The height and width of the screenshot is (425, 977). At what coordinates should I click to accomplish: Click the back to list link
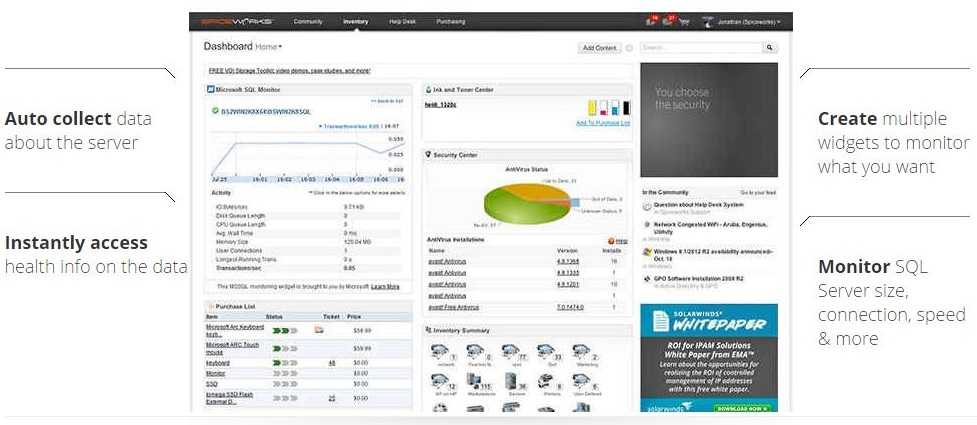387,101
